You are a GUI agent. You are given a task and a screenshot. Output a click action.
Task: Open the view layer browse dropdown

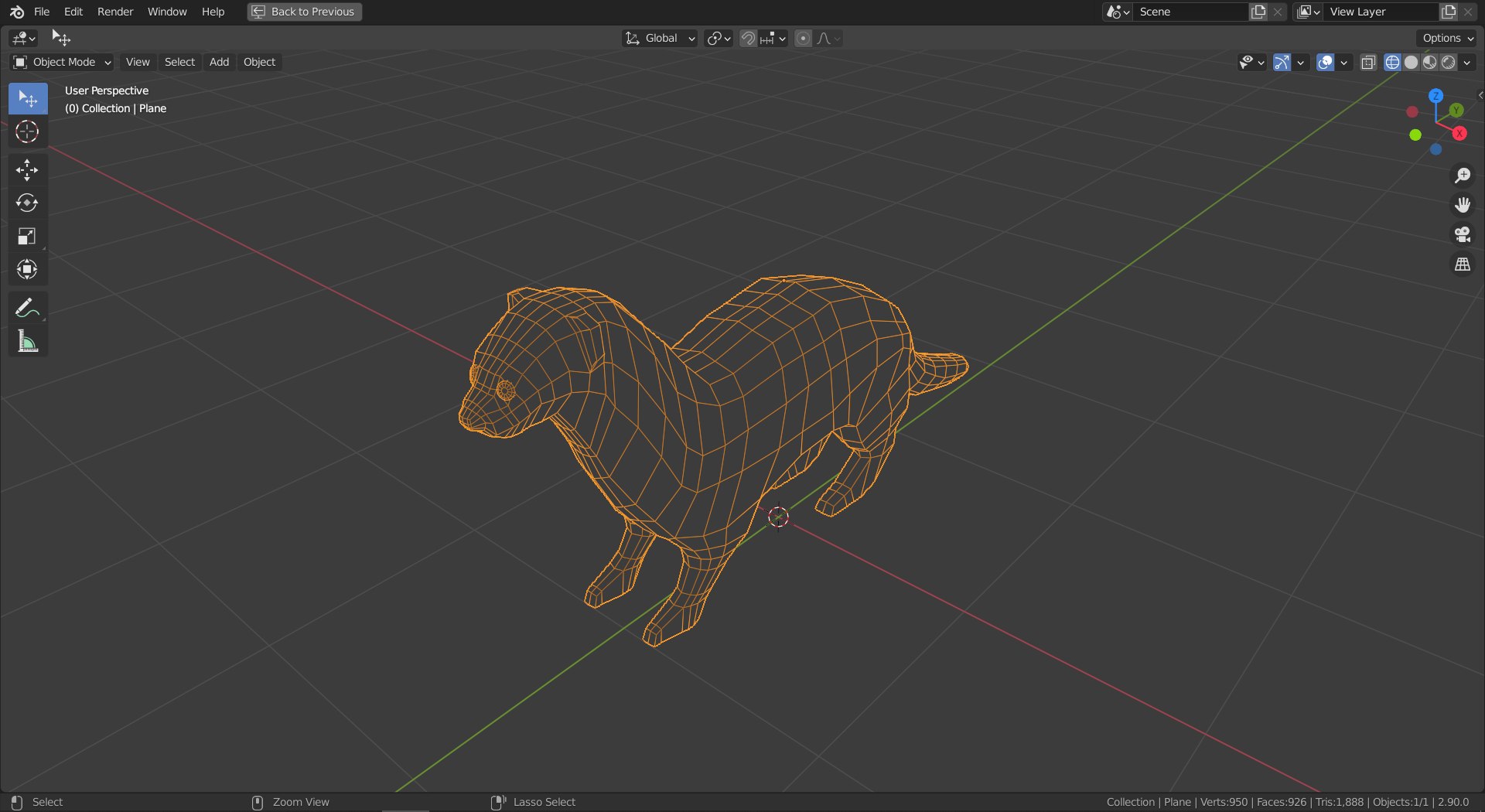click(1308, 12)
